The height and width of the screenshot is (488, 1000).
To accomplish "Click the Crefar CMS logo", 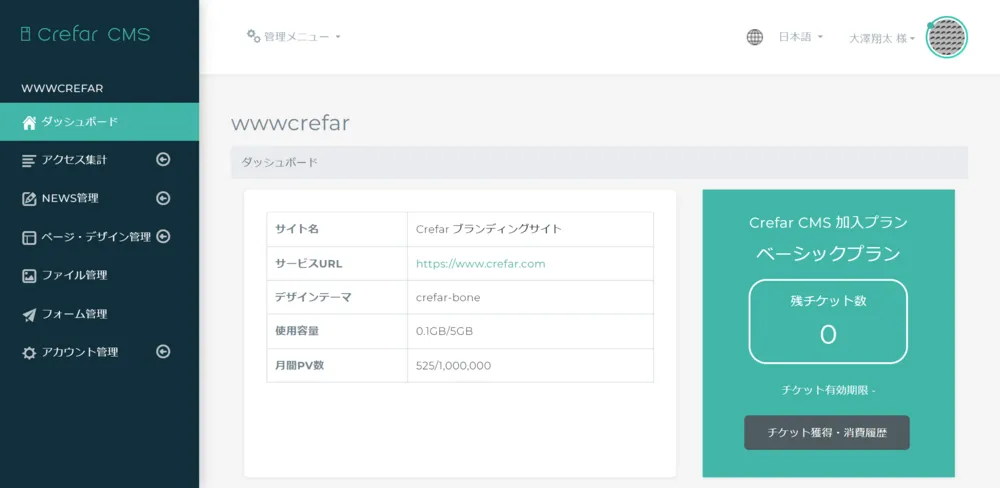I will point(85,34).
